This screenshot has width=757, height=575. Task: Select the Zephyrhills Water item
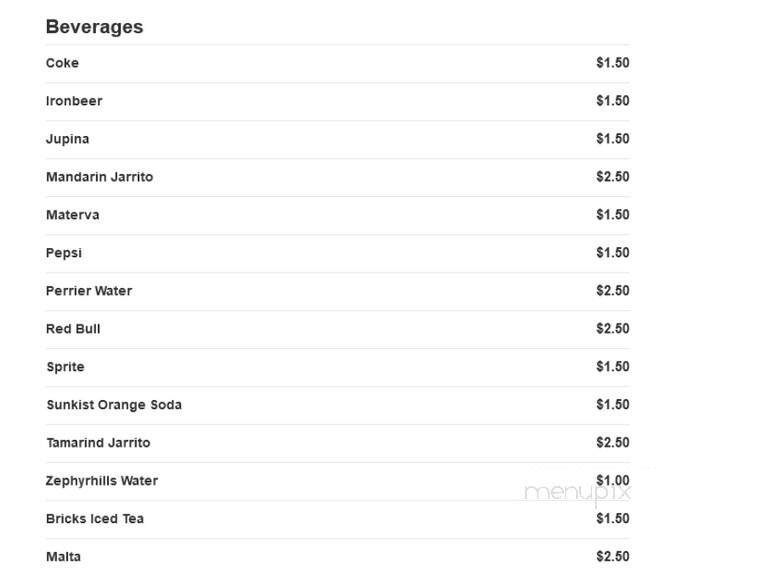(x=102, y=481)
